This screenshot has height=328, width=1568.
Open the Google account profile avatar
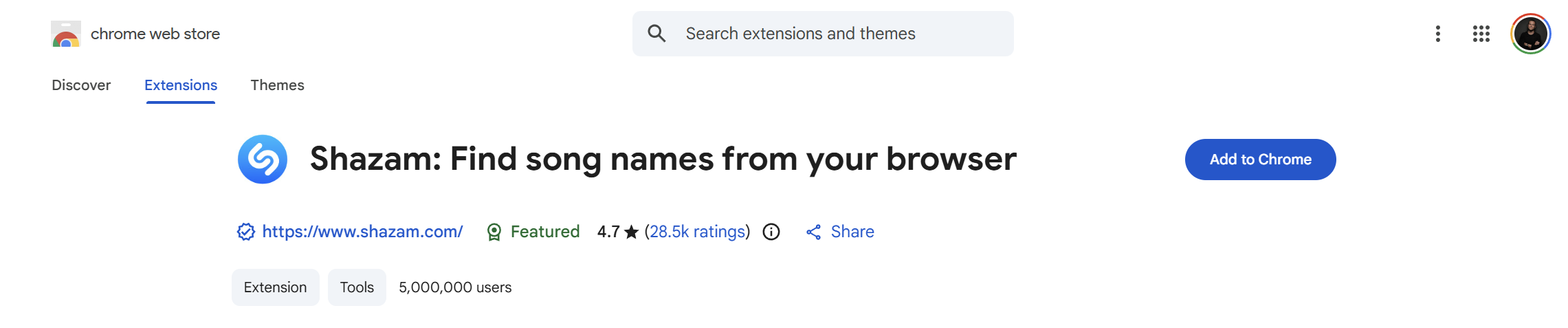tap(1530, 34)
